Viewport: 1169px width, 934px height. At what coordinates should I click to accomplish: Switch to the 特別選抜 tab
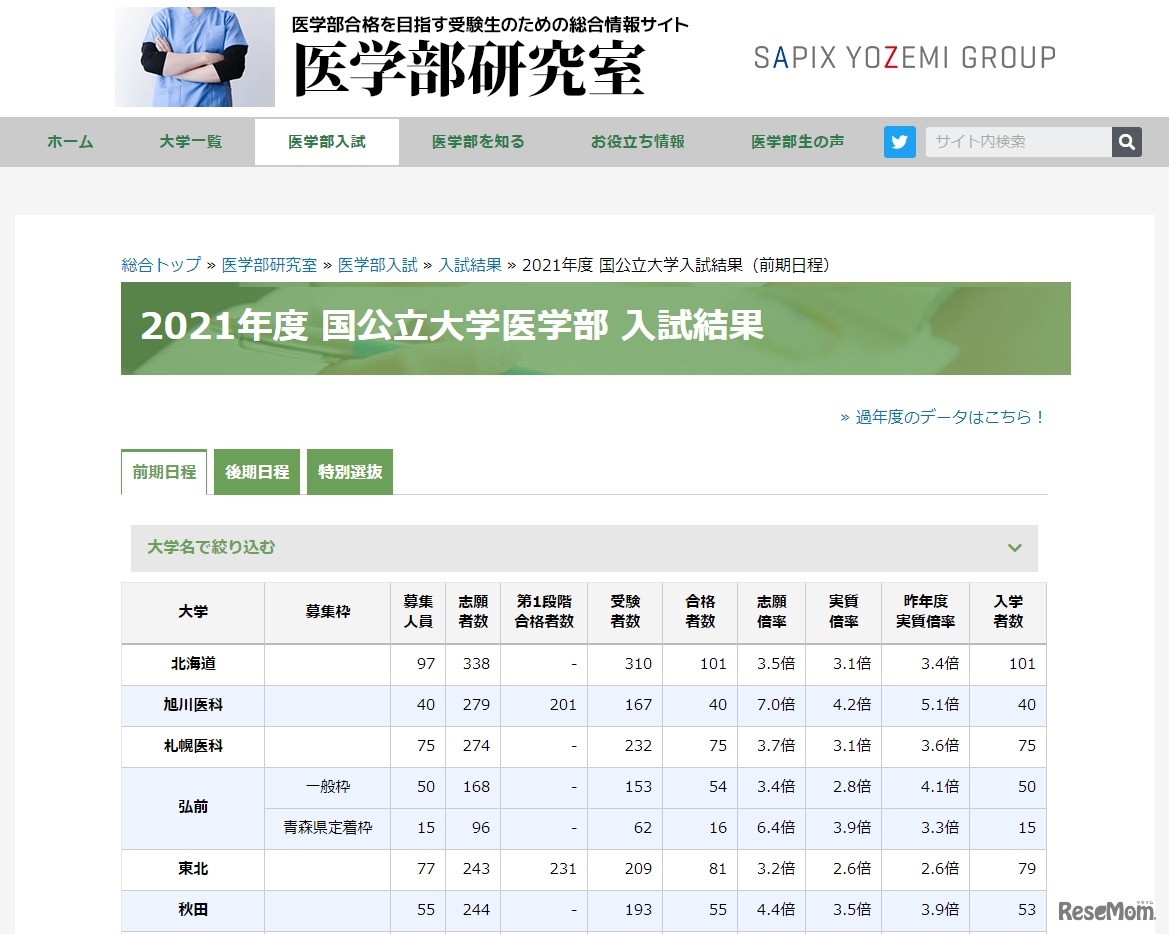tap(349, 470)
